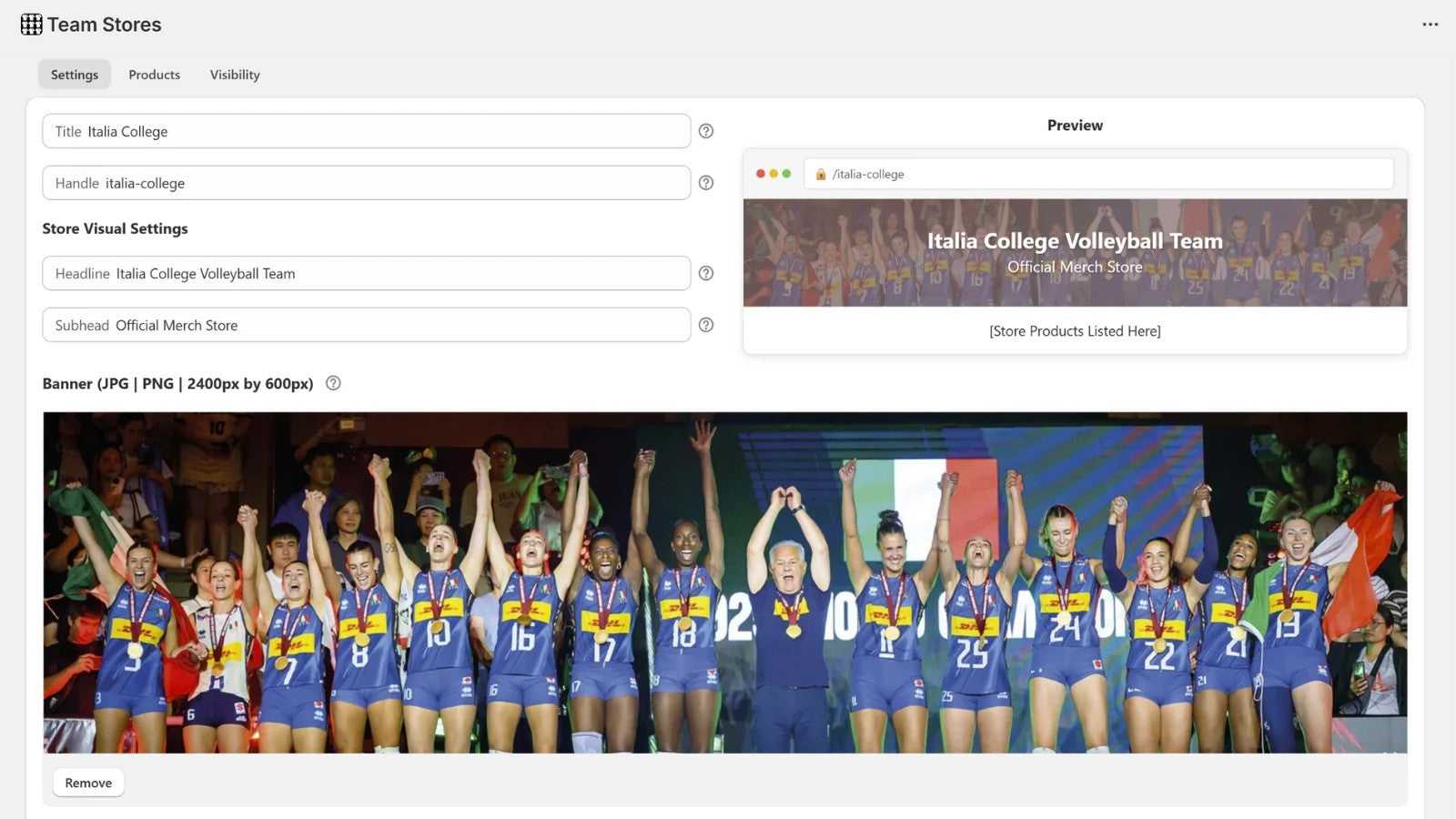
Task: Edit the Title field Italia College
Action: pos(367,131)
